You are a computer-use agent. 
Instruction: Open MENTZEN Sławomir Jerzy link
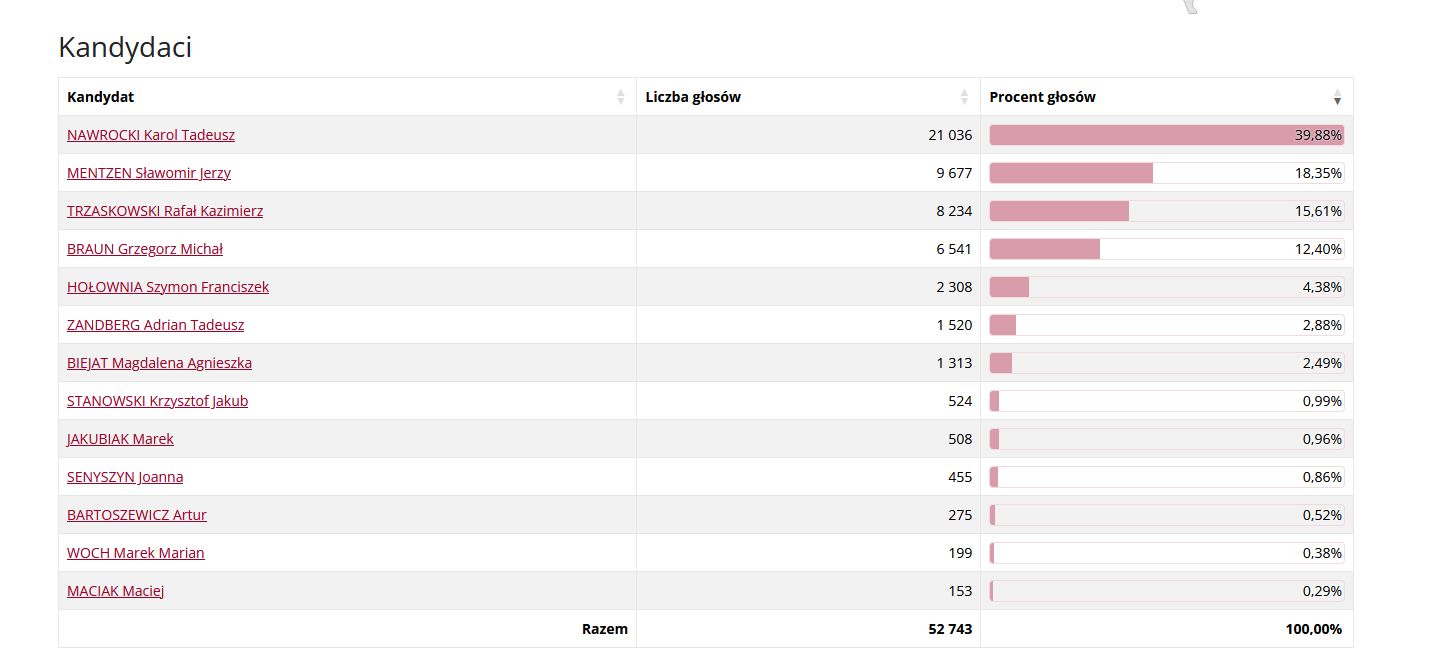tap(149, 173)
